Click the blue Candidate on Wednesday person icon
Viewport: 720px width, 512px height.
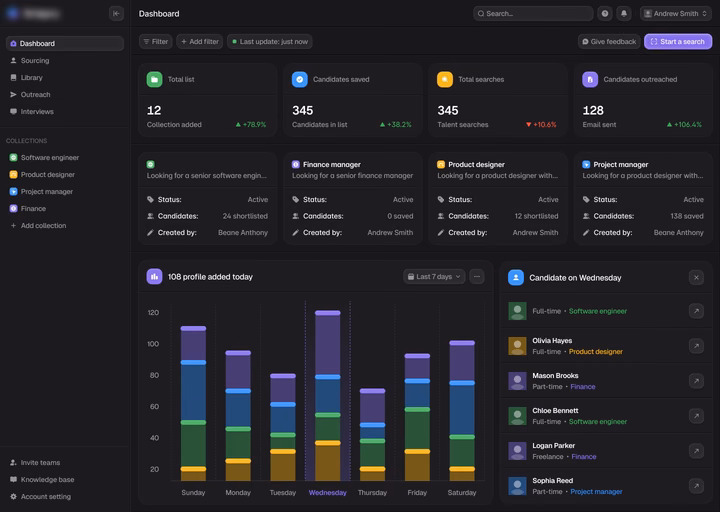(x=516, y=277)
